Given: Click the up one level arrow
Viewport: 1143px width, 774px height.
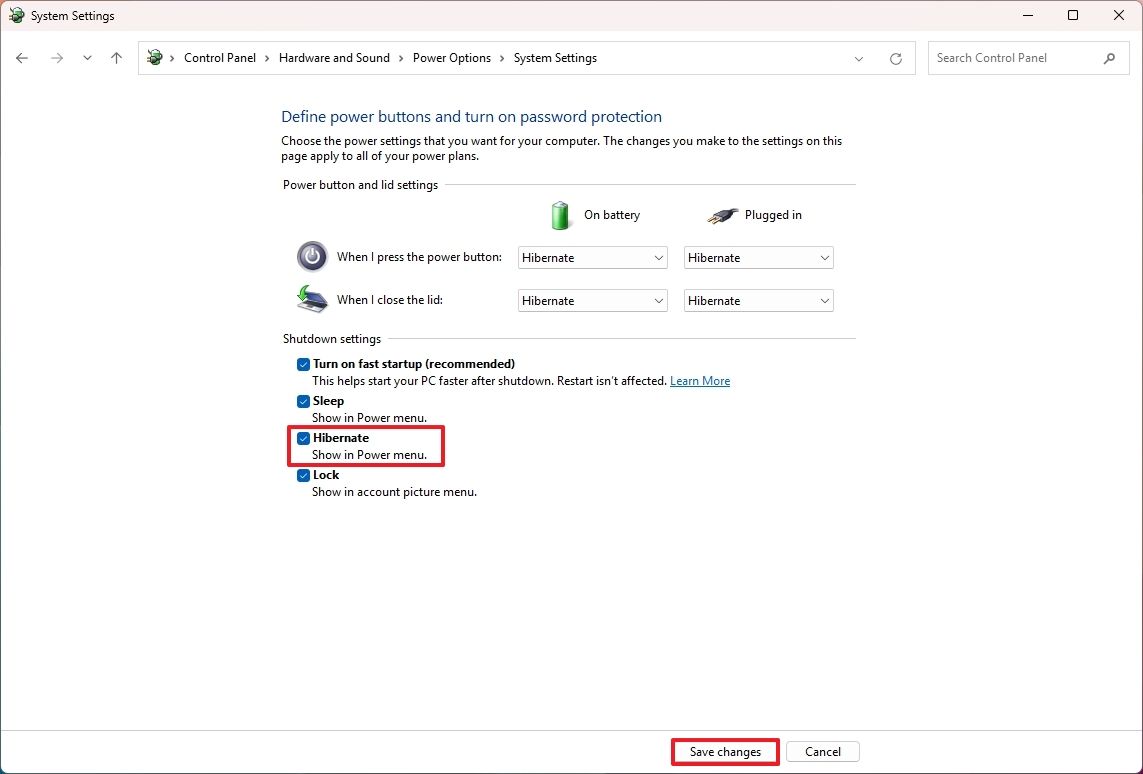Looking at the screenshot, I should (116, 58).
